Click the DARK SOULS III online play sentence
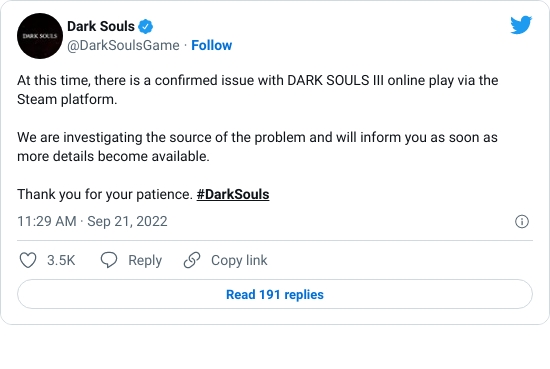This screenshot has width=550, height=369. 258,80
